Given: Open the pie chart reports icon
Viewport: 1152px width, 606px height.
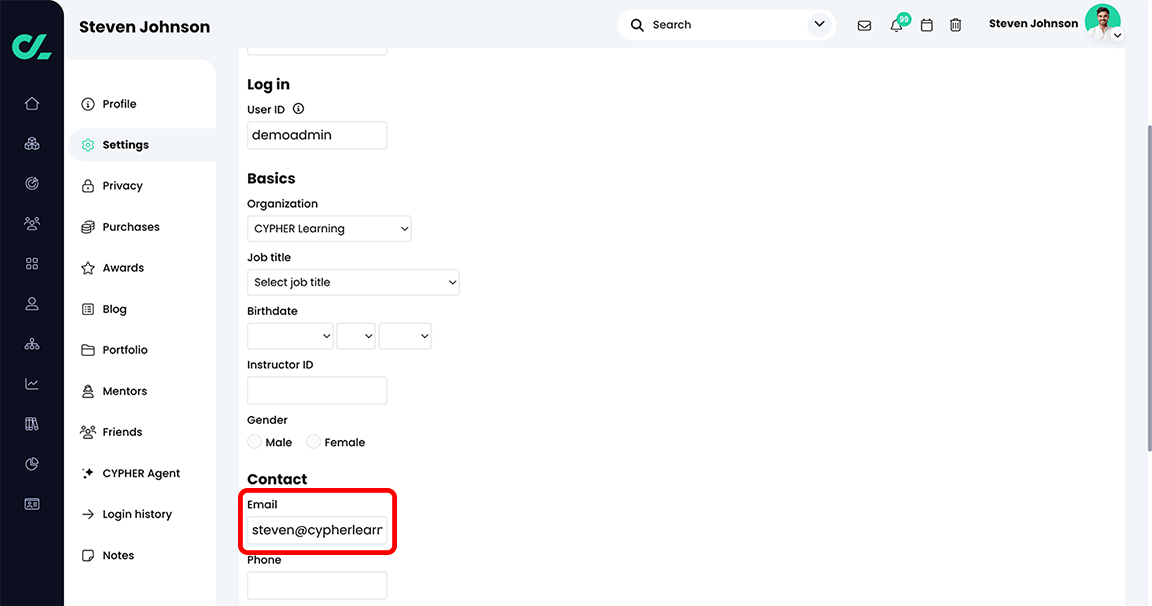Looking at the screenshot, I should 31,463.
